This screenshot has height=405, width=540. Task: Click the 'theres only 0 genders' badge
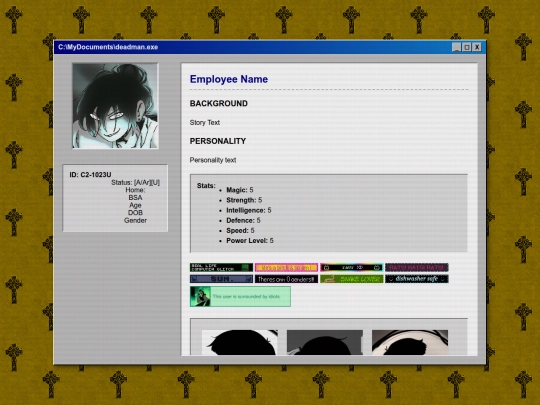286,279
